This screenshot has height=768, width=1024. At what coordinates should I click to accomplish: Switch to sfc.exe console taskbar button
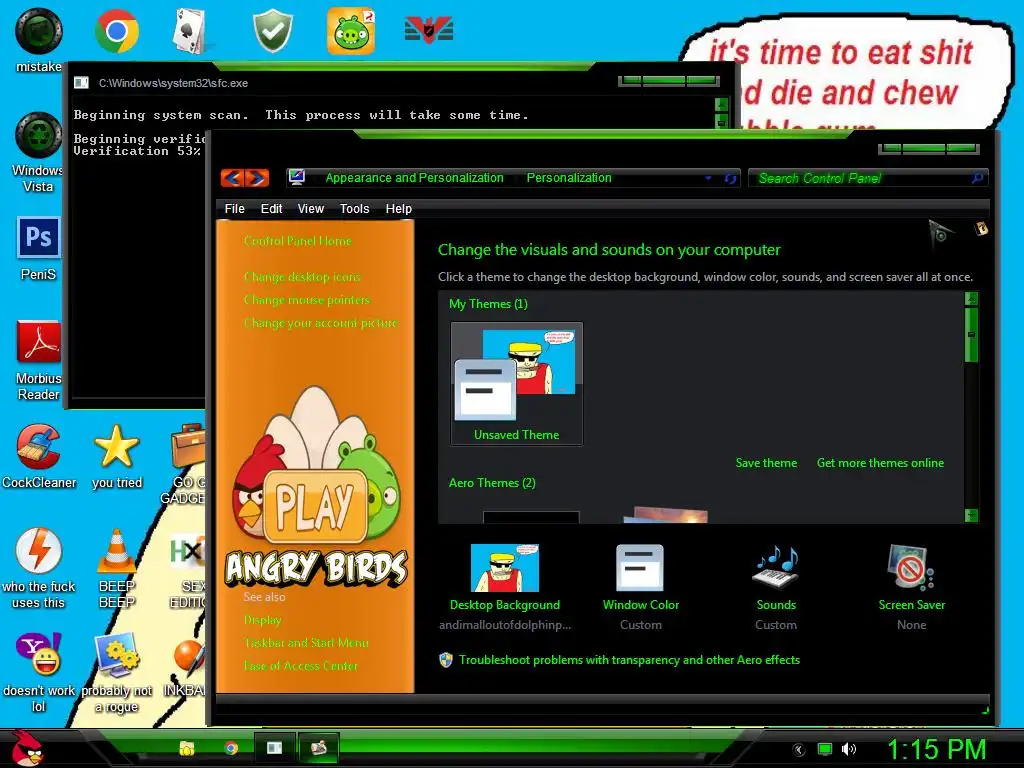tap(274, 748)
